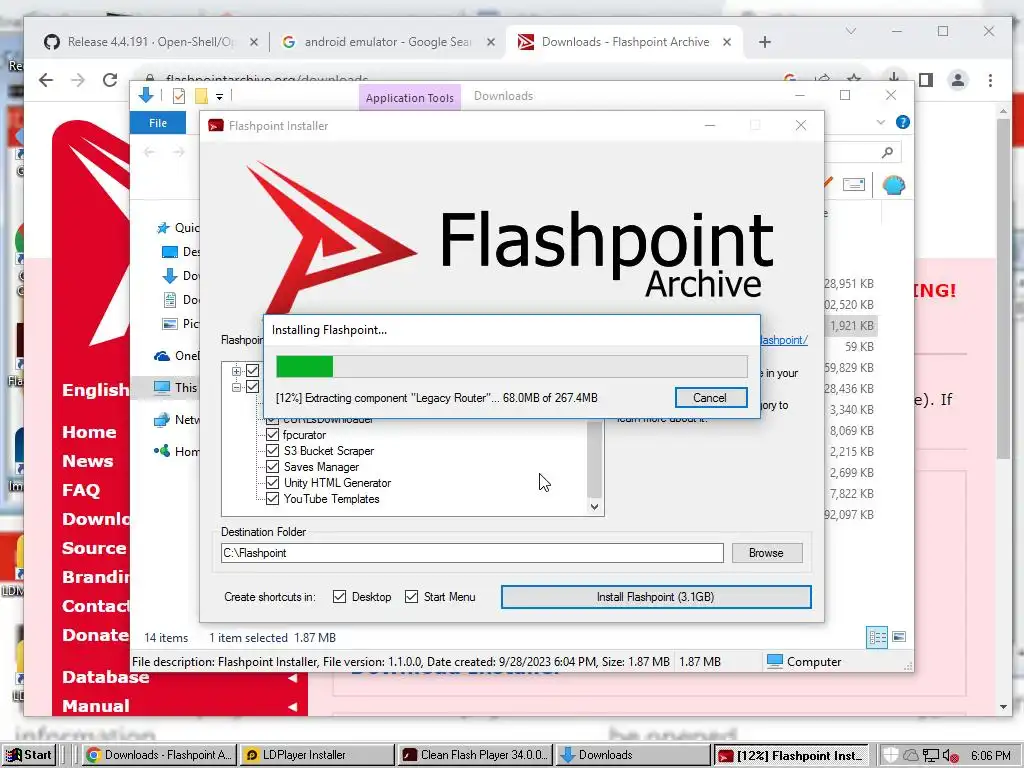Open Chrome tab search chevron
Image resolution: width=1024 pixels, height=768 pixels.
[850, 31]
